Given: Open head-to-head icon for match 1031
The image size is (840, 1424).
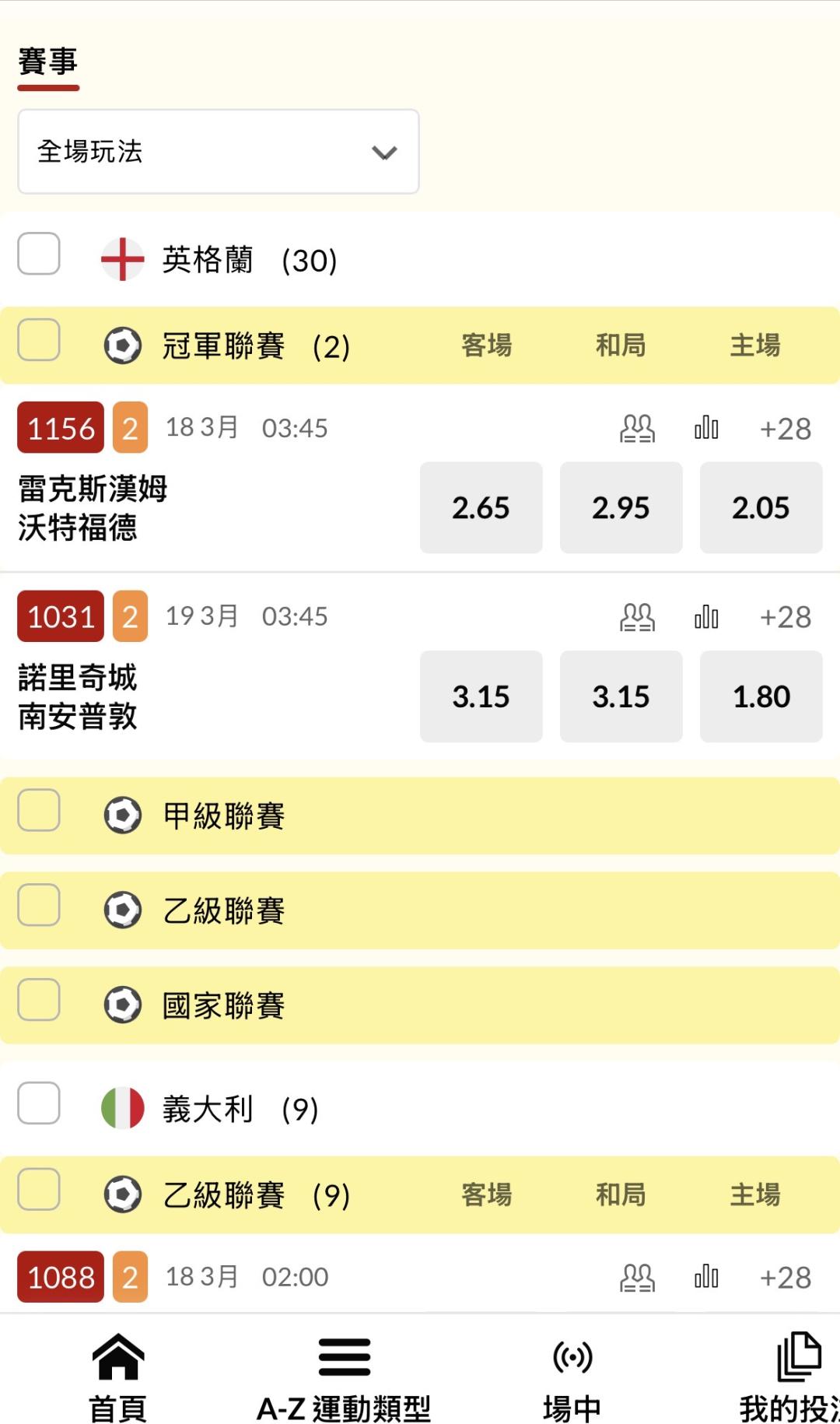Looking at the screenshot, I should coord(637,617).
